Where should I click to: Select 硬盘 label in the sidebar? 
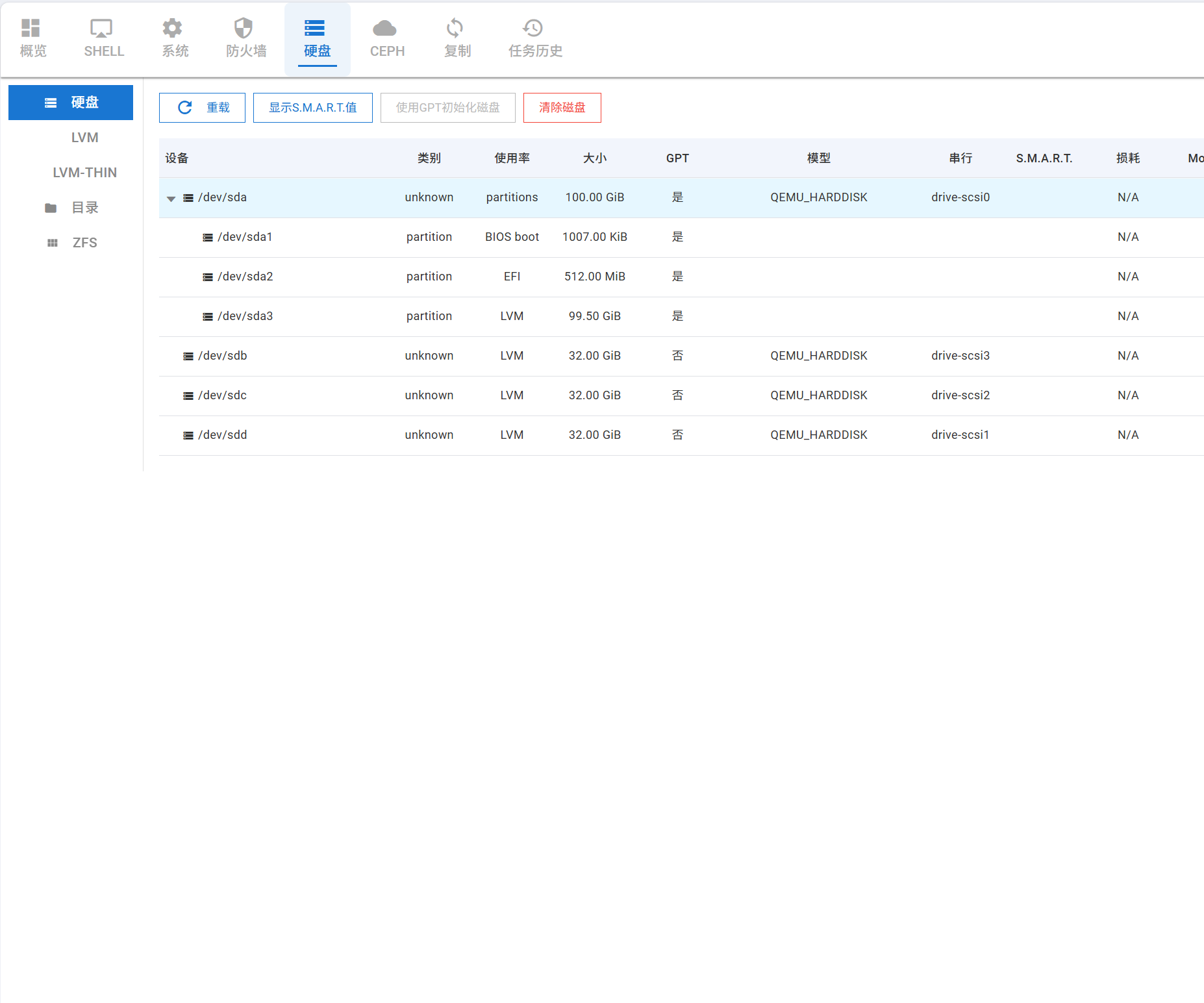tap(84, 103)
